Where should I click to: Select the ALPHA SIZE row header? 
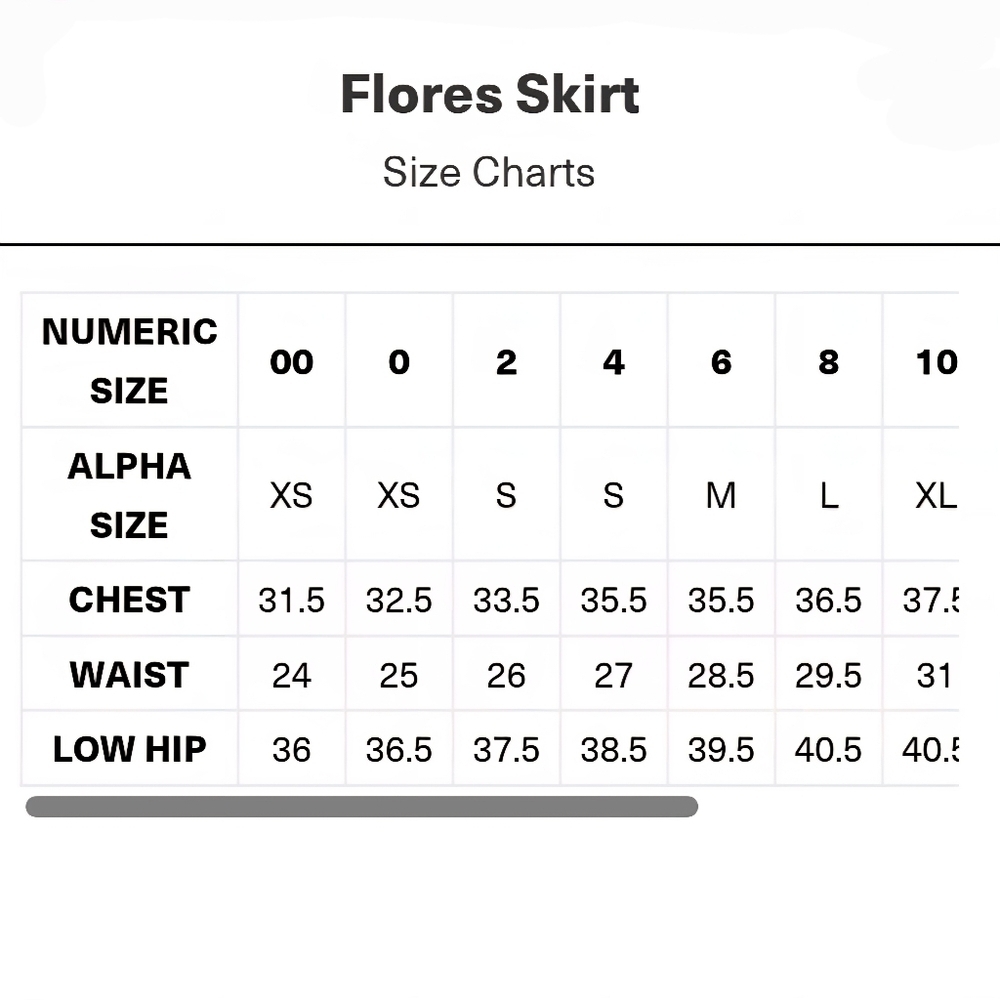click(x=129, y=495)
